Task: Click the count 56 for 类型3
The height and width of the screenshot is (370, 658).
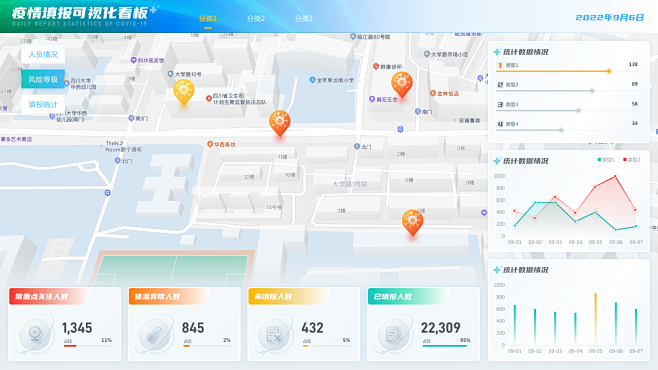Action: (x=634, y=104)
